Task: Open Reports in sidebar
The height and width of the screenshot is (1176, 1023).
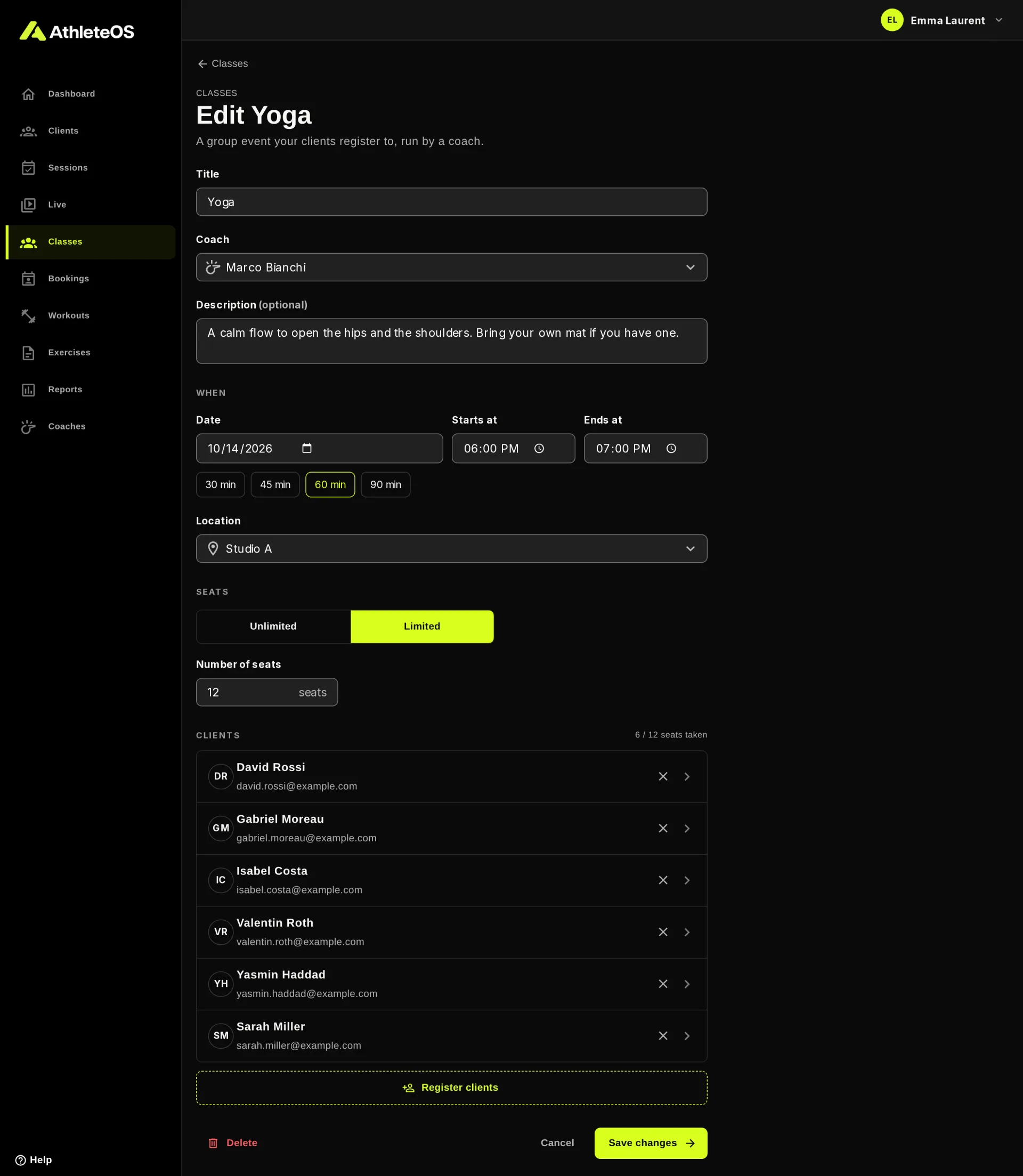Action: [x=90, y=390]
